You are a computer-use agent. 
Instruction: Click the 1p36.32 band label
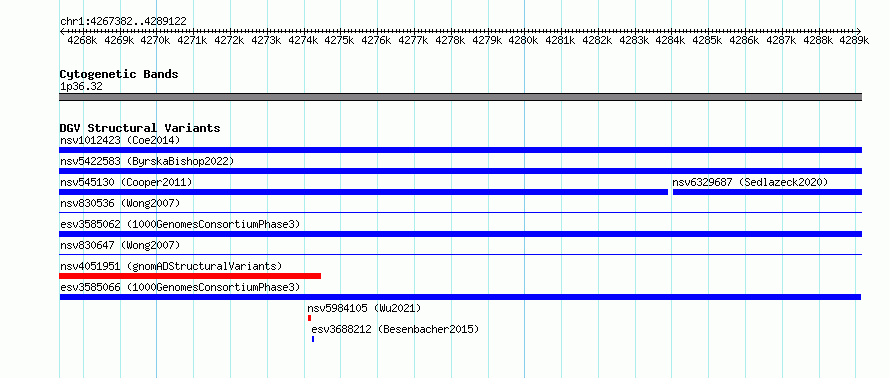coord(81,87)
